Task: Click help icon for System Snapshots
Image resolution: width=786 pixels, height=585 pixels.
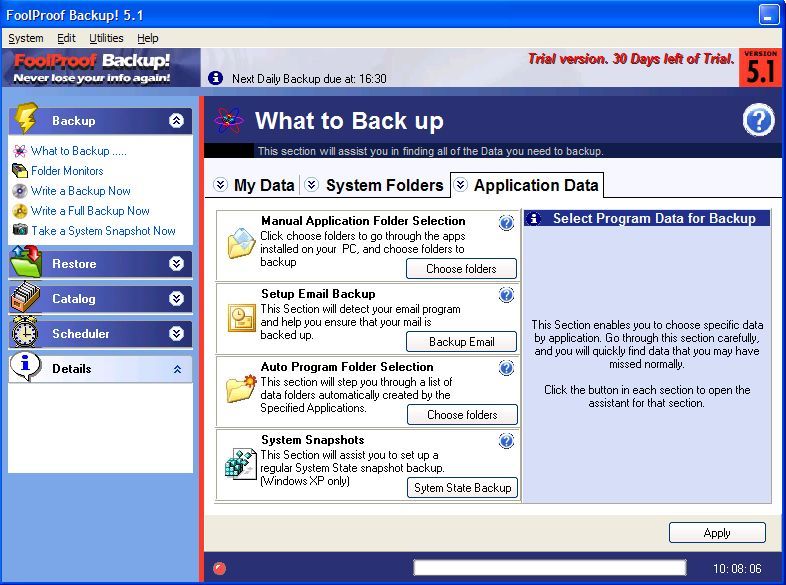Action: pyautogui.click(x=506, y=441)
